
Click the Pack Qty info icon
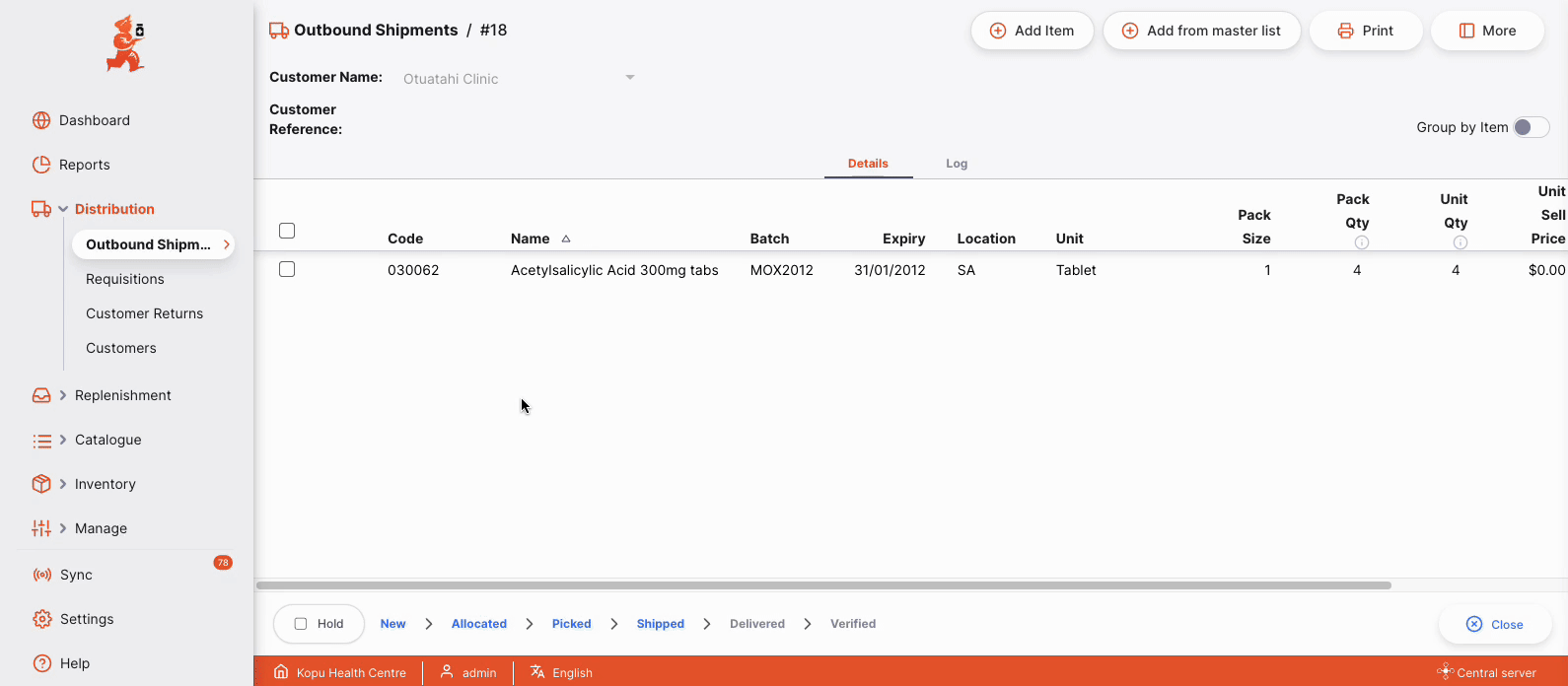[1362, 242]
